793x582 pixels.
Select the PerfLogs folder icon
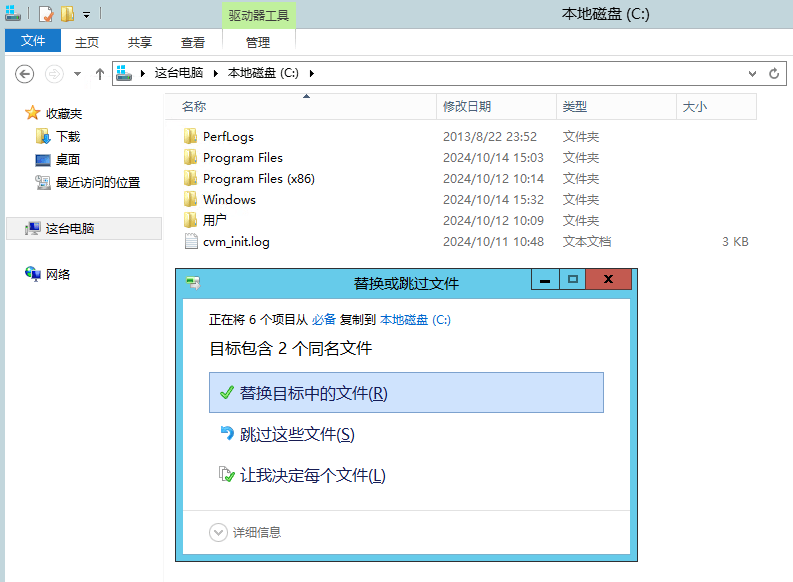coord(191,136)
